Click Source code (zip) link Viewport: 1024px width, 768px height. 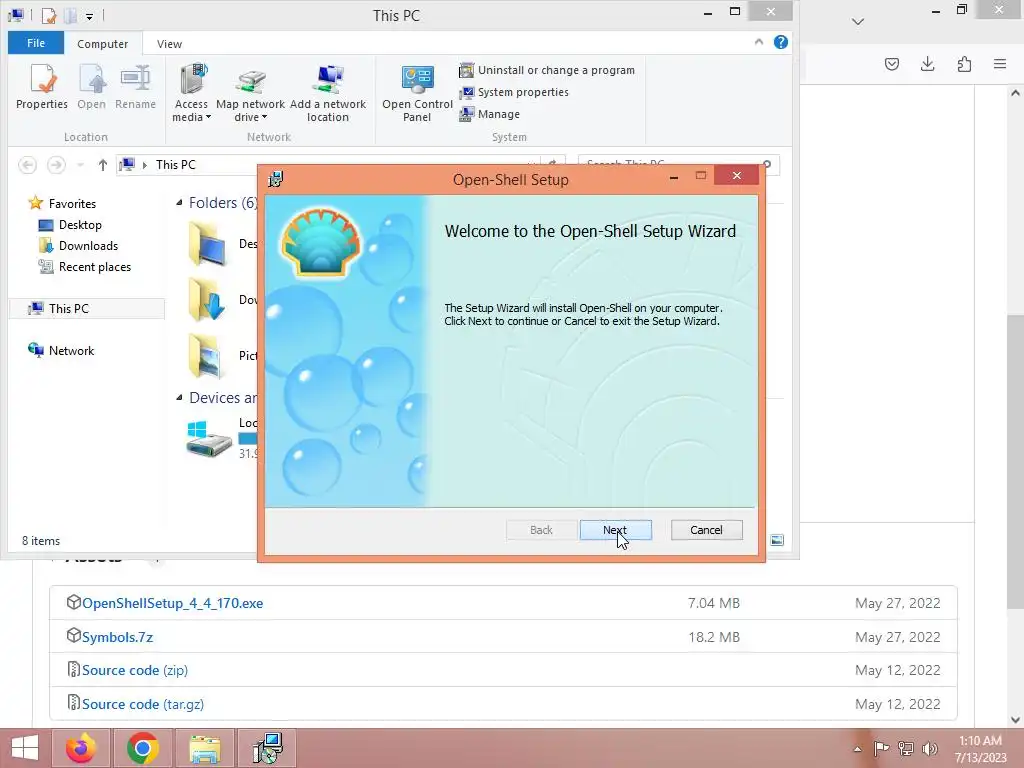tap(135, 670)
